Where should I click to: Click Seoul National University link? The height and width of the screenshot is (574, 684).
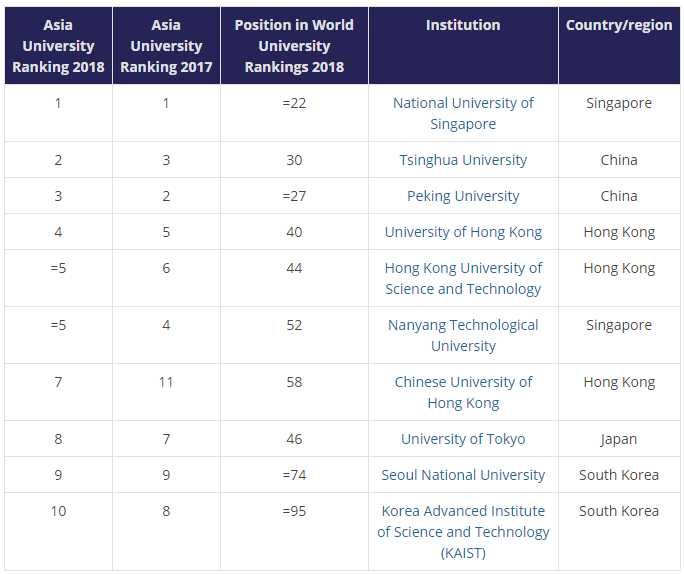(463, 475)
